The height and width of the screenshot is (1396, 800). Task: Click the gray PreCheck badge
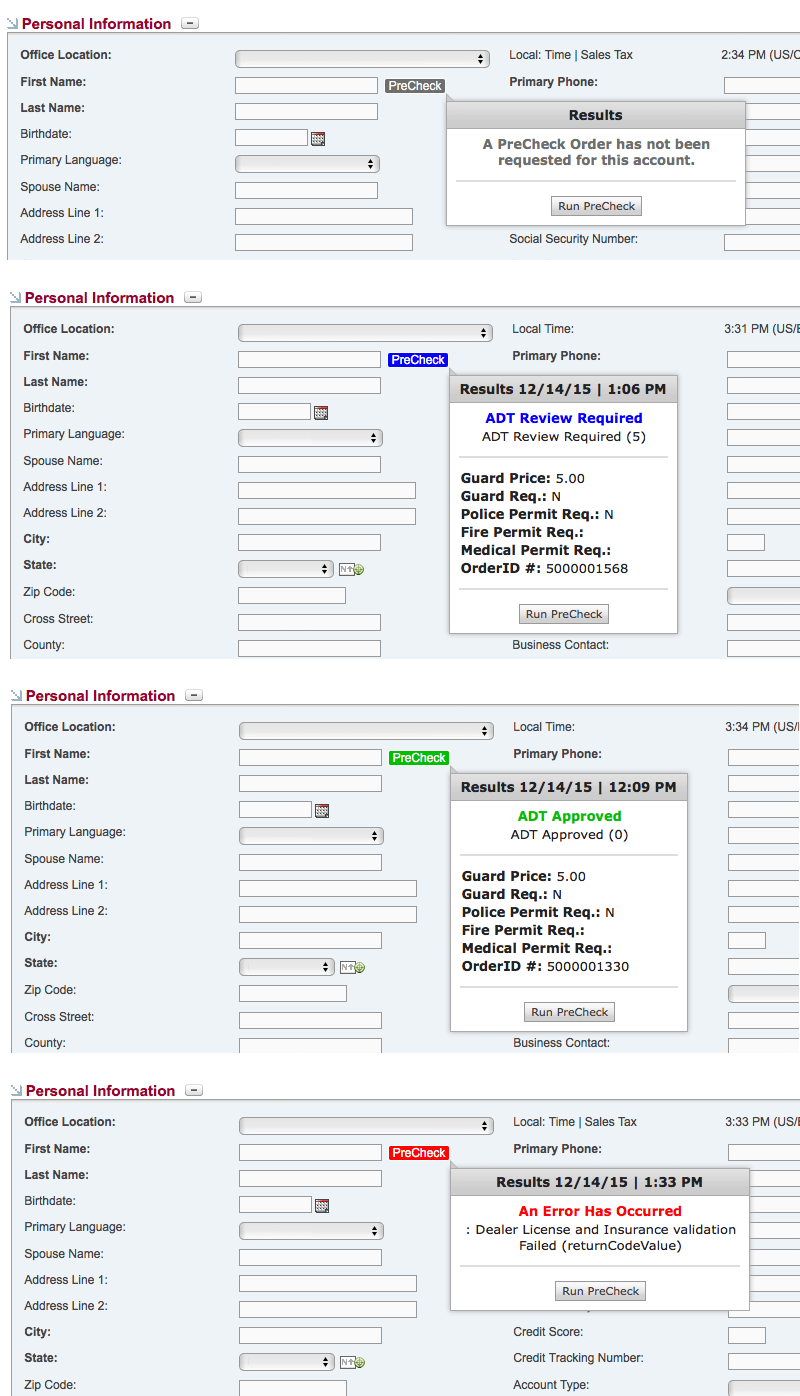pyautogui.click(x=415, y=86)
